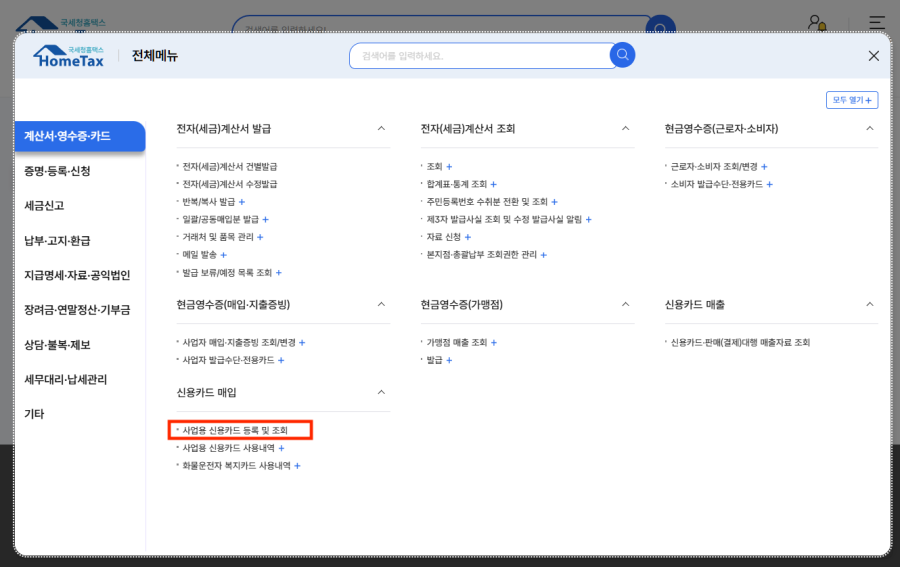Expand the plus icon beside 근로자·소비자 조회/변경
The image size is (900, 567).
(x=764, y=167)
